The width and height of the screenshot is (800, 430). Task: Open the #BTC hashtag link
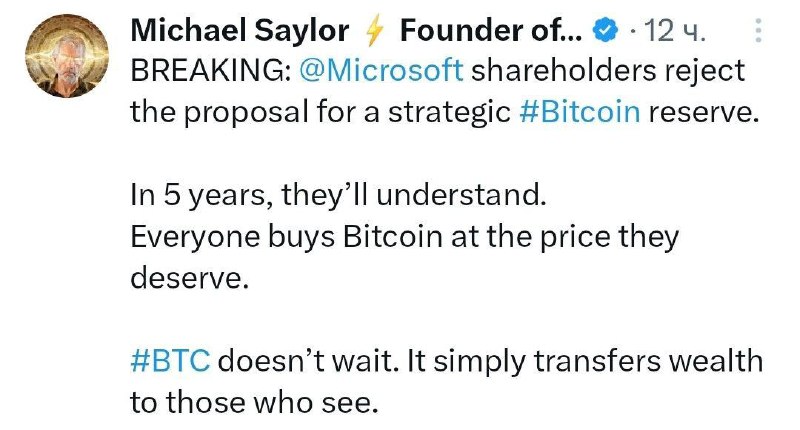click(170, 361)
